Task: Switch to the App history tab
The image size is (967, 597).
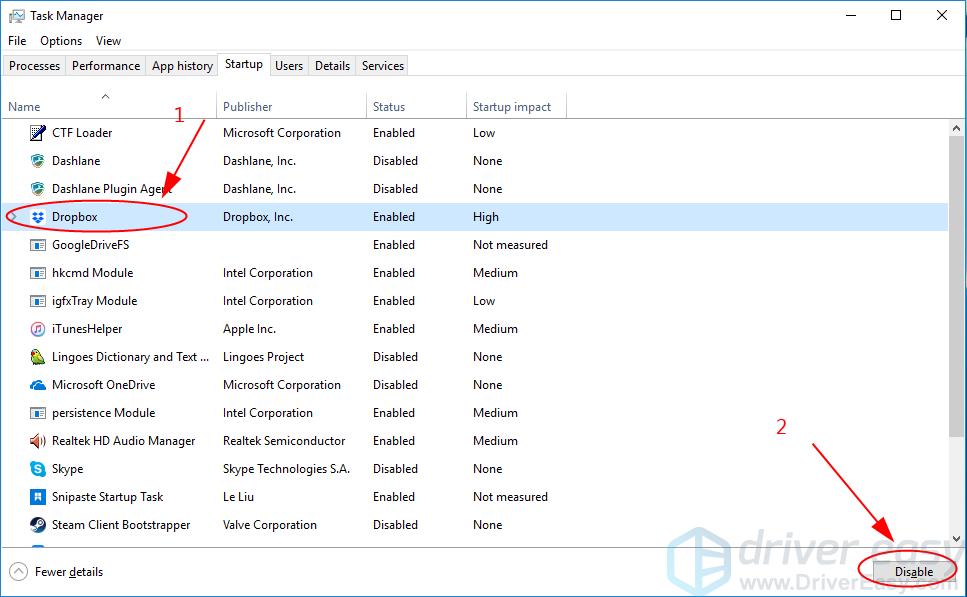Action: point(181,65)
